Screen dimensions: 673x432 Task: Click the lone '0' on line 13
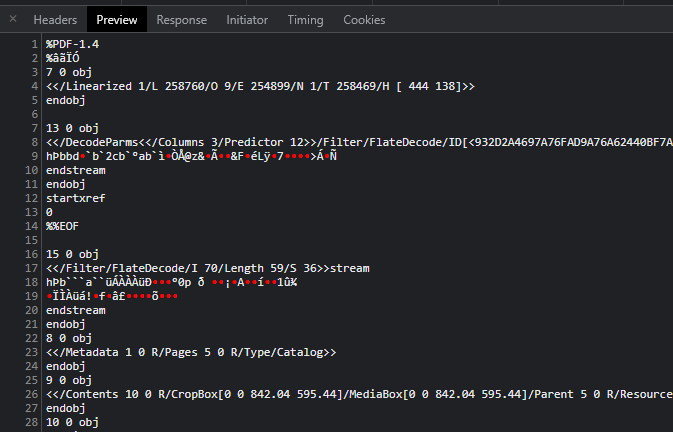tap(49, 212)
